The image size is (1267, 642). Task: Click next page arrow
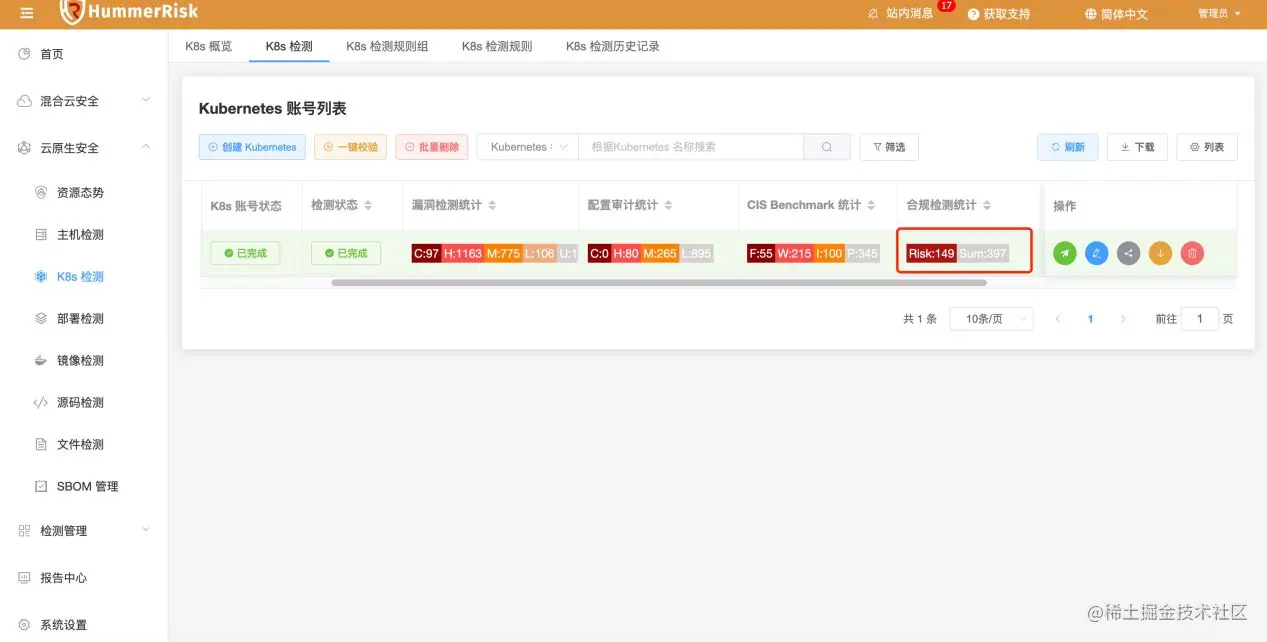pyautogui.click(x=1123, y=319)
